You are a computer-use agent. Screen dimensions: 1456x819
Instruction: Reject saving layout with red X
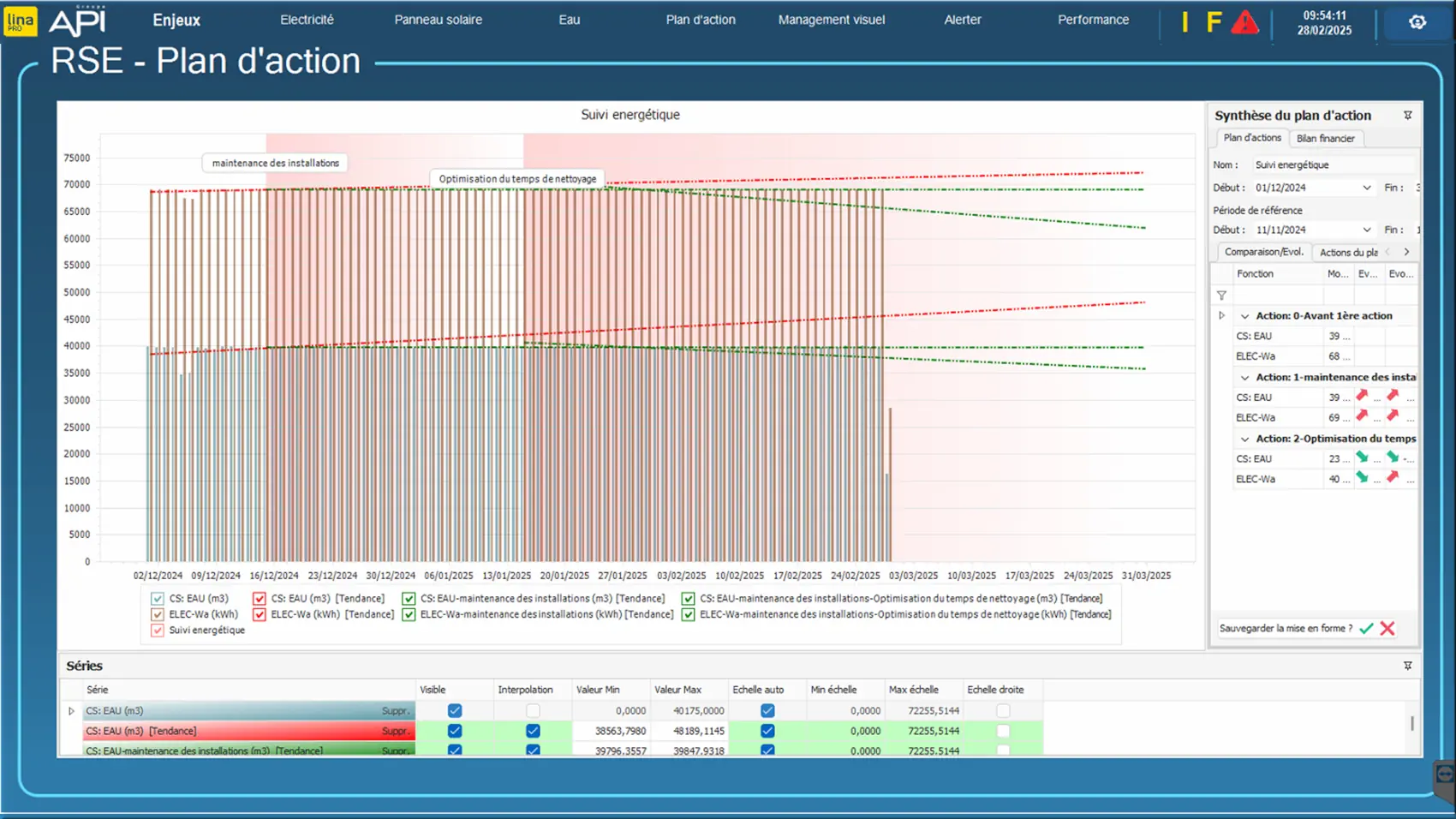[1387, 629]
